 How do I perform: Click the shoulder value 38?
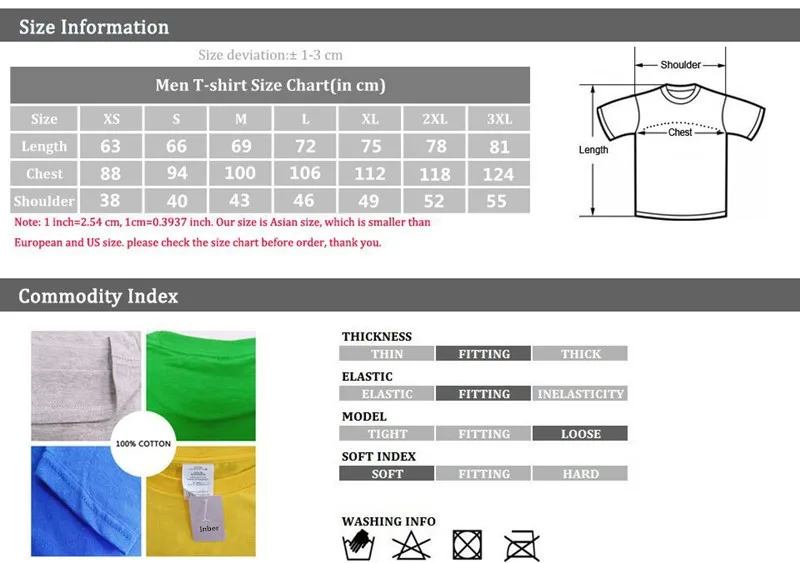(x=111, y=201)
